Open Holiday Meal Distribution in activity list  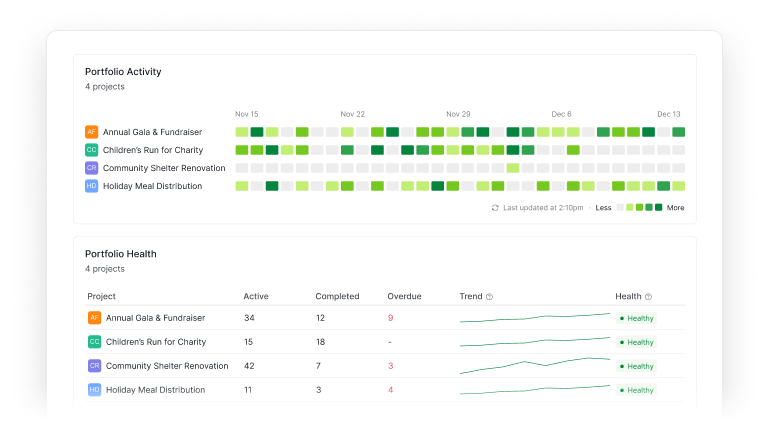point(152,186)
